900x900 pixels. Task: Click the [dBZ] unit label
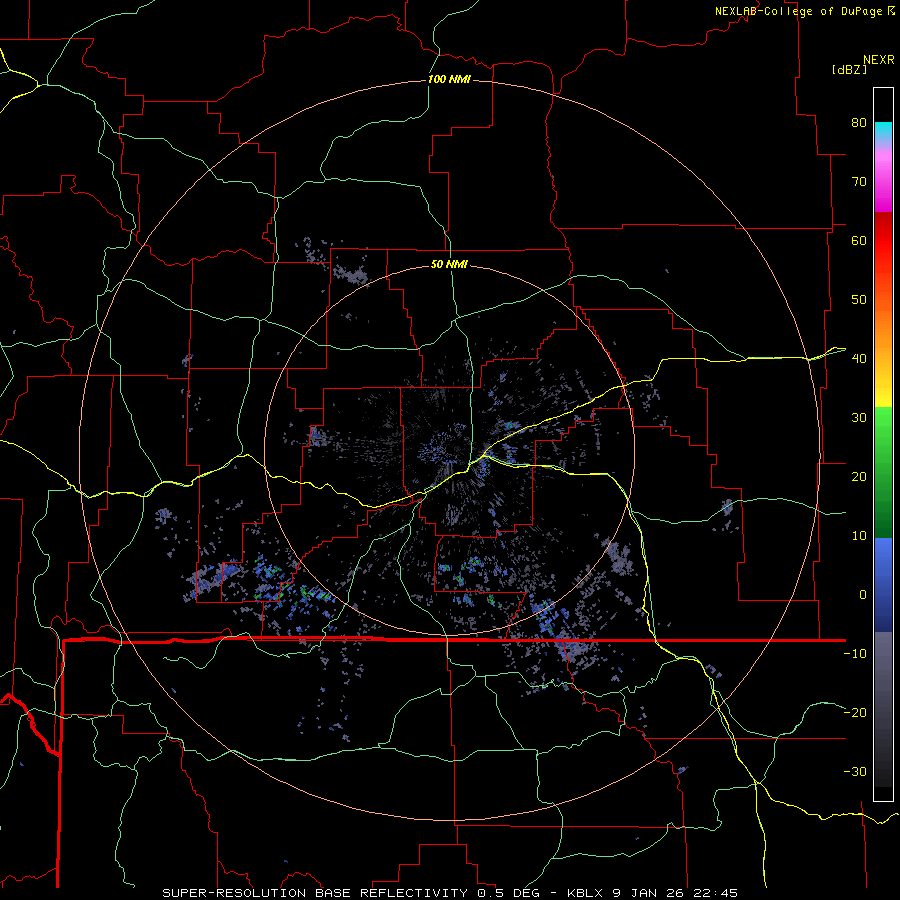pyautogui.click(x=849, y=70)
